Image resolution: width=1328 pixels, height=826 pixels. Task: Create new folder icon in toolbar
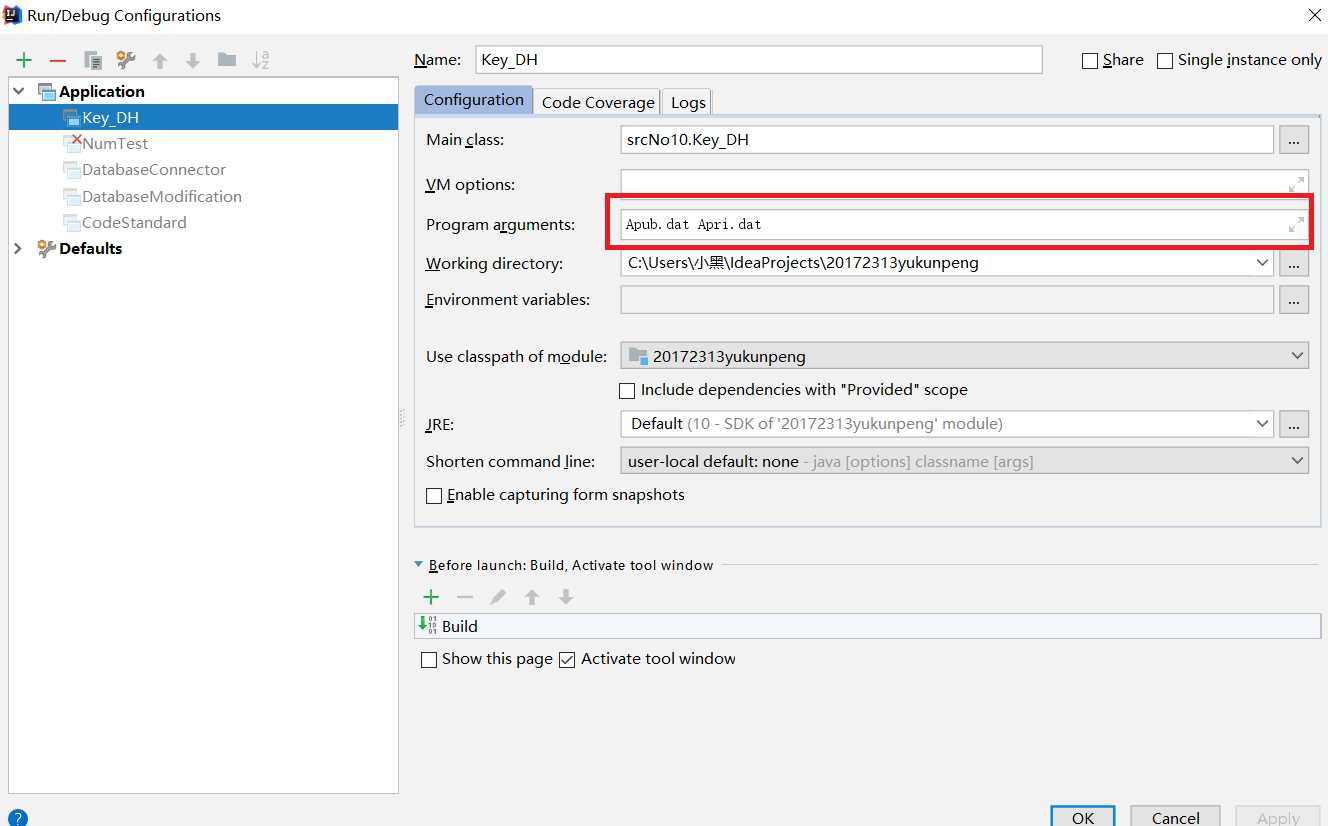pyautogui.click(x=227, y=60)
